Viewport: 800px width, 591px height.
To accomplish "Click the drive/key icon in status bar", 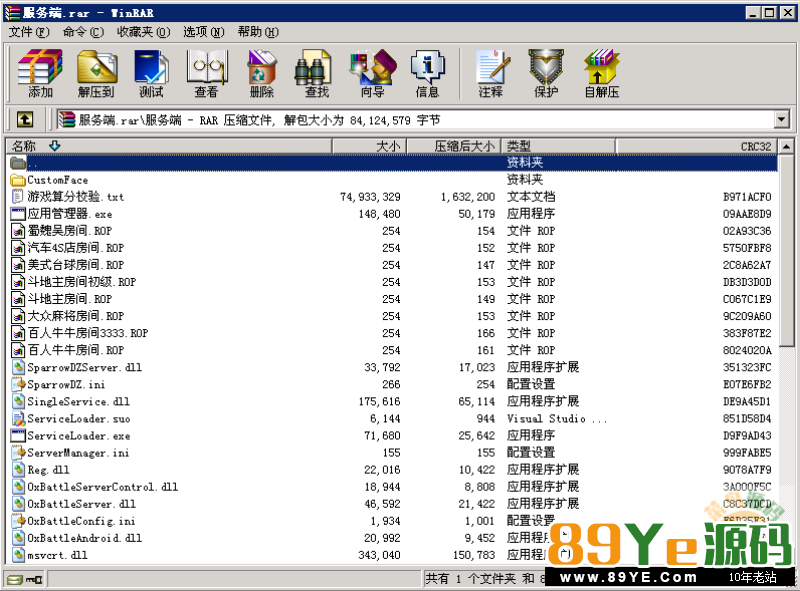I will click(x=24, y=579).
